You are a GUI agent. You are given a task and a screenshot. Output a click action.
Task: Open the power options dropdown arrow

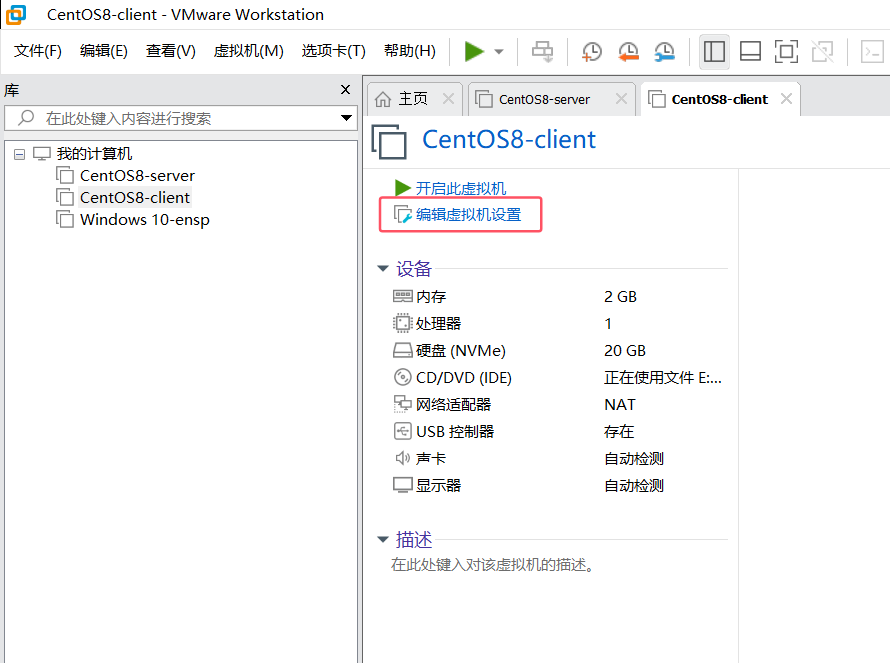click(x=499, y=52)
